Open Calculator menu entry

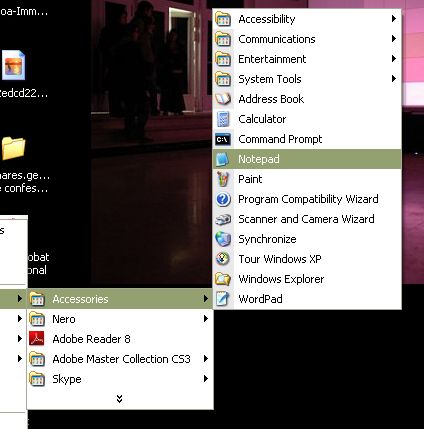307,119
